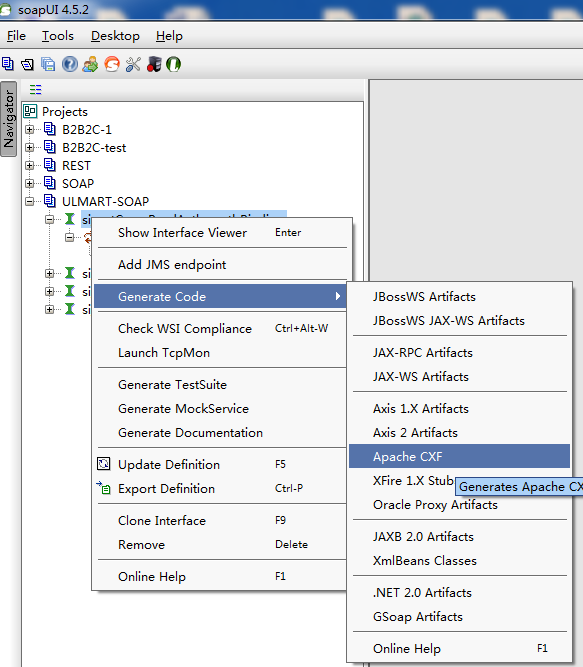Open the Desktop menu

click(115, 36)
